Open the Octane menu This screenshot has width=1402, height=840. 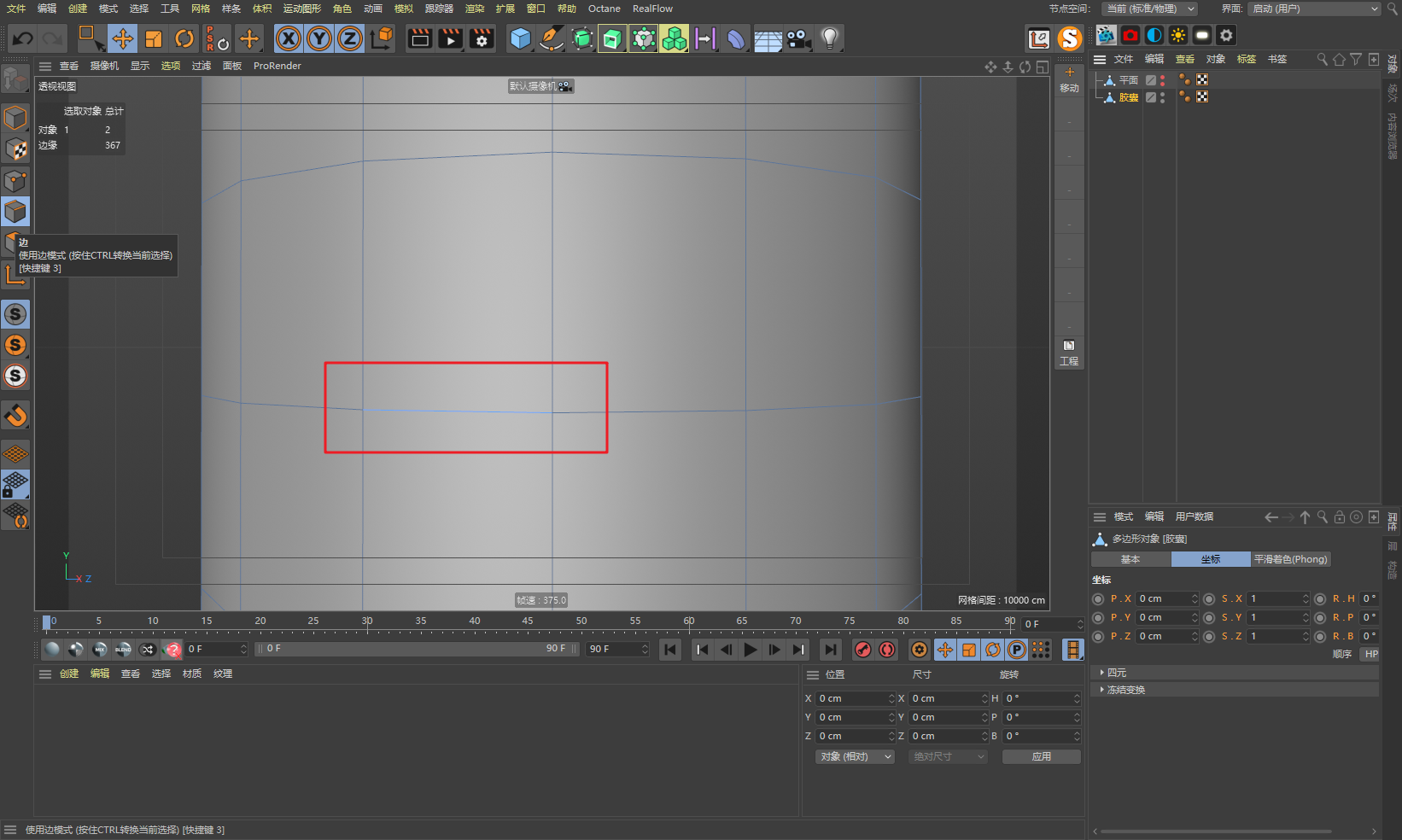[x=605, y=9]
